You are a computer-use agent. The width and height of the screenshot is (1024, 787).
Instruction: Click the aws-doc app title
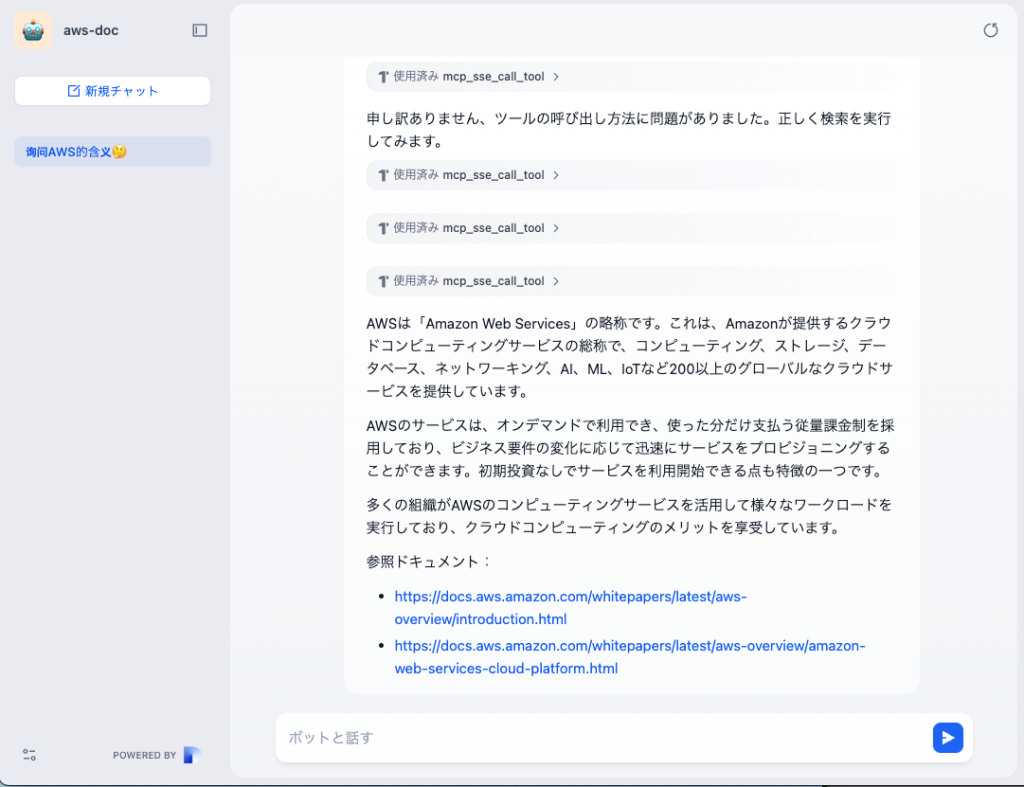coord(91,30)
